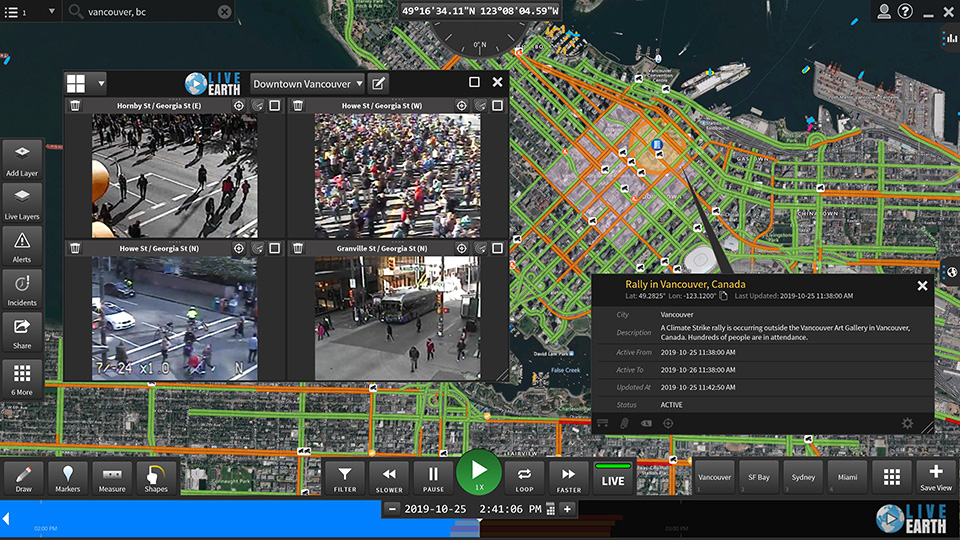Click the coordinates readout at top
The height and width of the screenshot is (540, 960).
click(479, 11)
